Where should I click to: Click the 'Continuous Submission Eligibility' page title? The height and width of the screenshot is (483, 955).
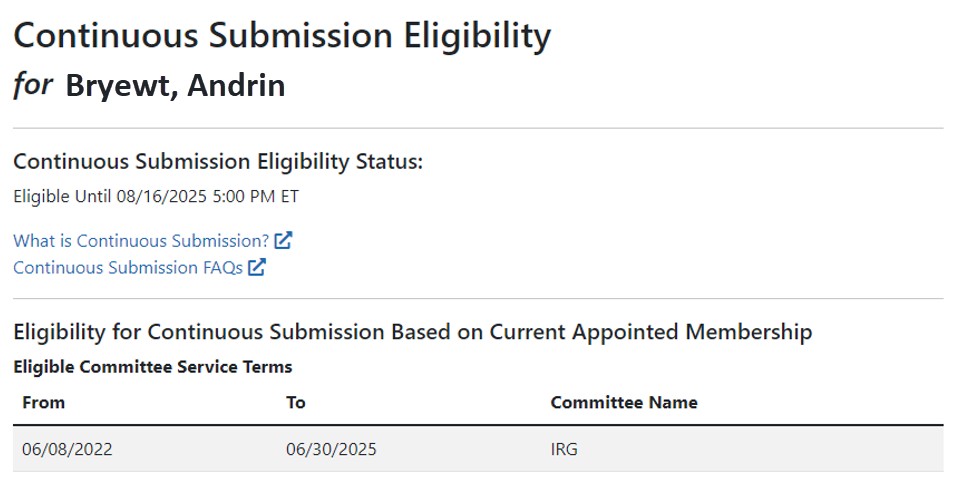pyautogui.click(x=282, y=36)
